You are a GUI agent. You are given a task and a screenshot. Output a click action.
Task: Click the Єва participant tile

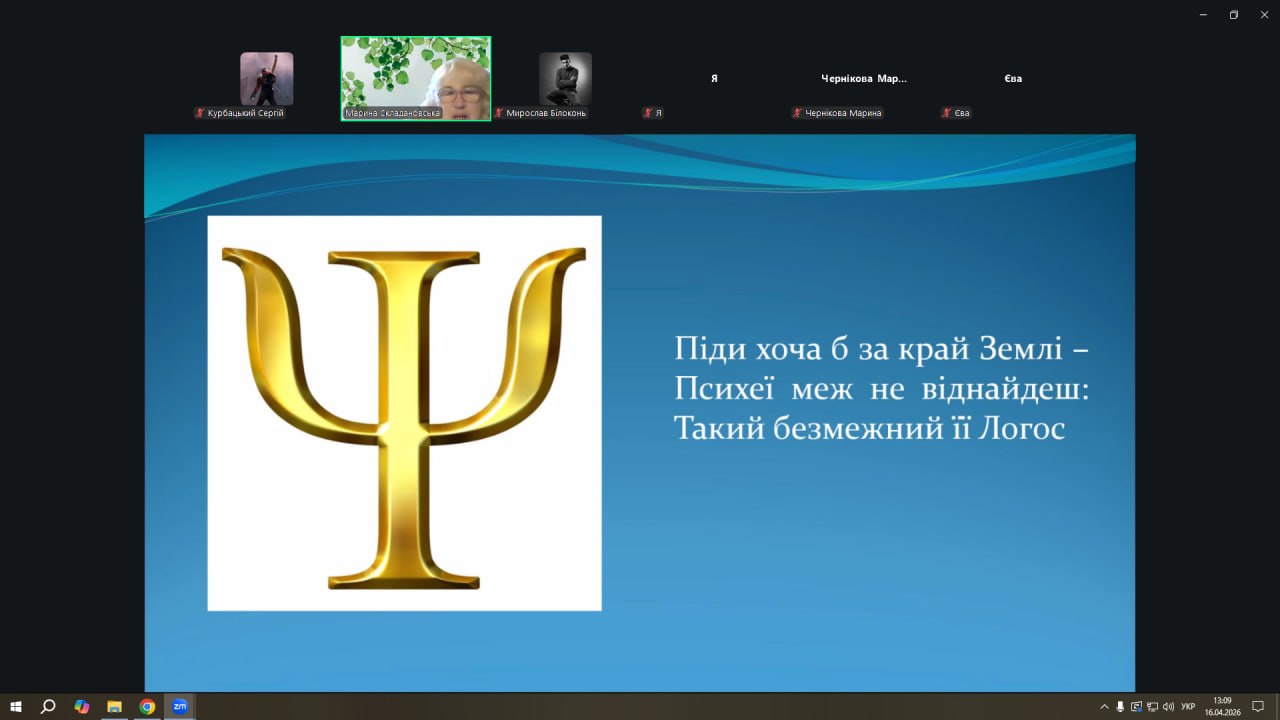click(x=1013, y=79)
